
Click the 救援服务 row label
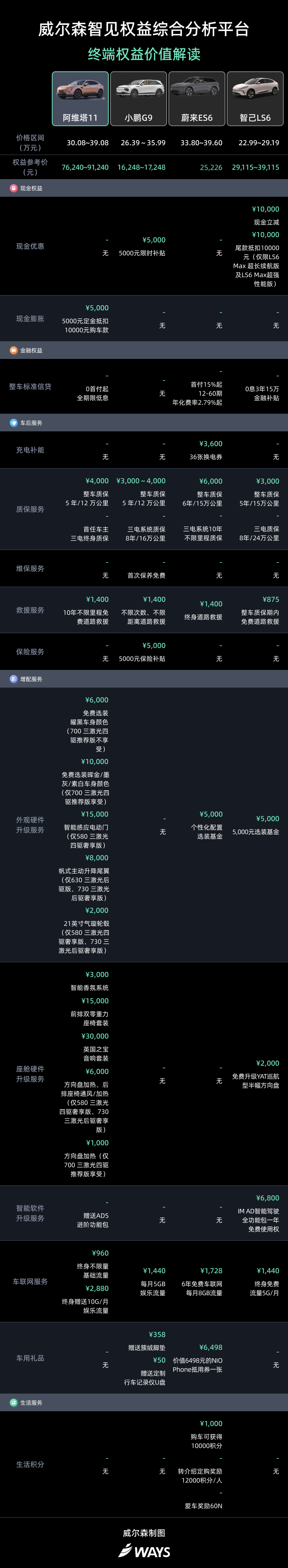tap(30, 610)
